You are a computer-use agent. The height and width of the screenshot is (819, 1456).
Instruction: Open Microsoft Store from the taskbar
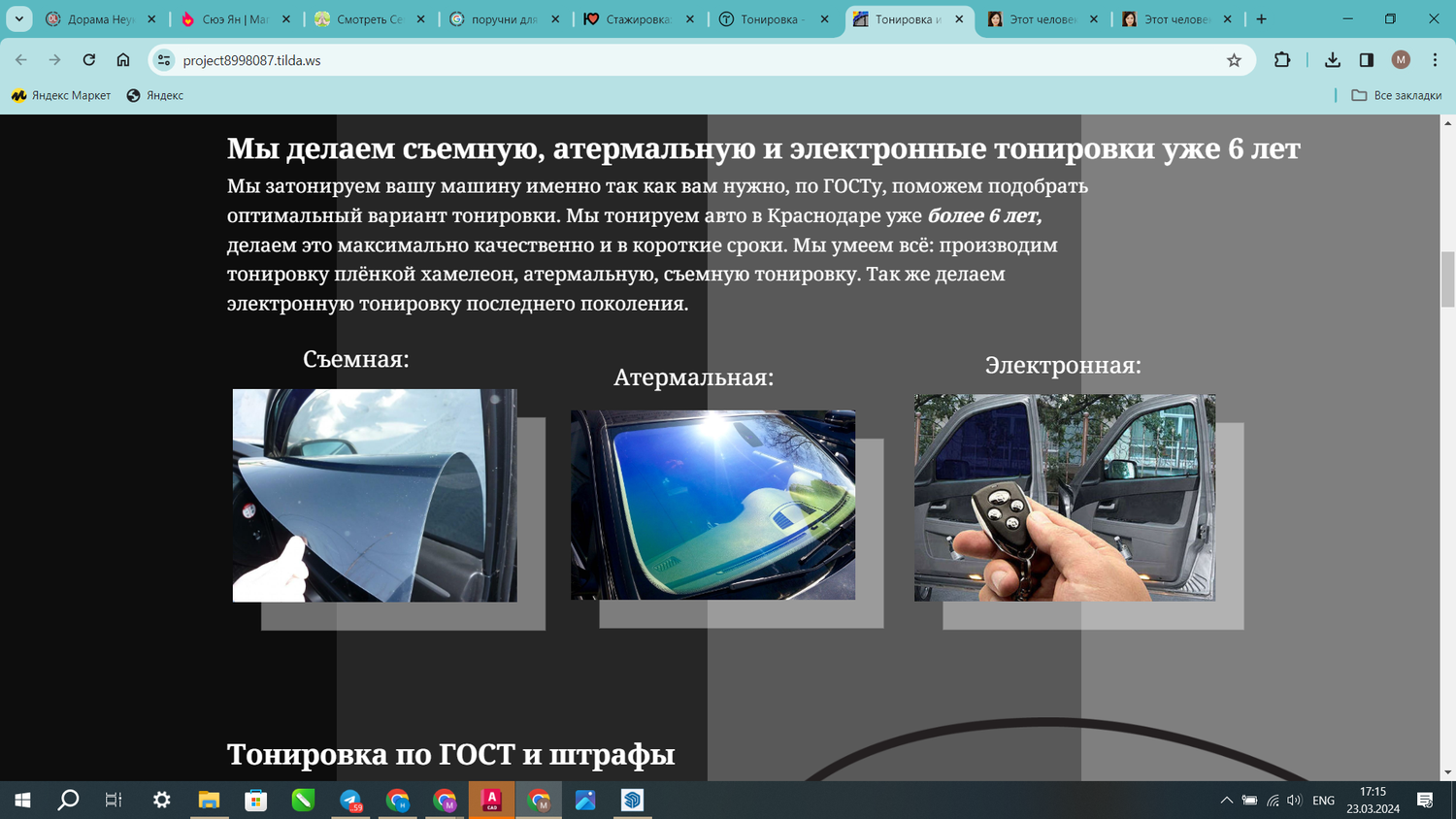coord(256,800)
